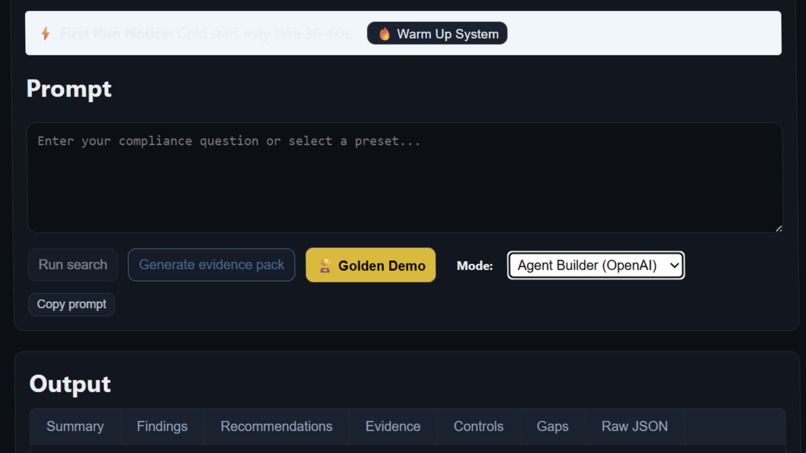Click the Mode: label
Image resolution: width=806 pixels, height=453 pixels.
pyautogui.click(x=474, y=266)
